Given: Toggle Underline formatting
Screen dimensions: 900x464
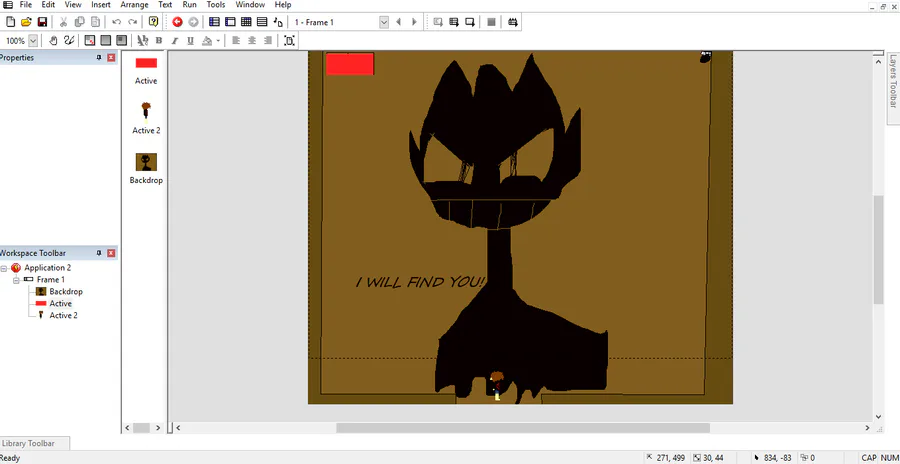Looking at the screenshot, I should click(x=191, y=40).
